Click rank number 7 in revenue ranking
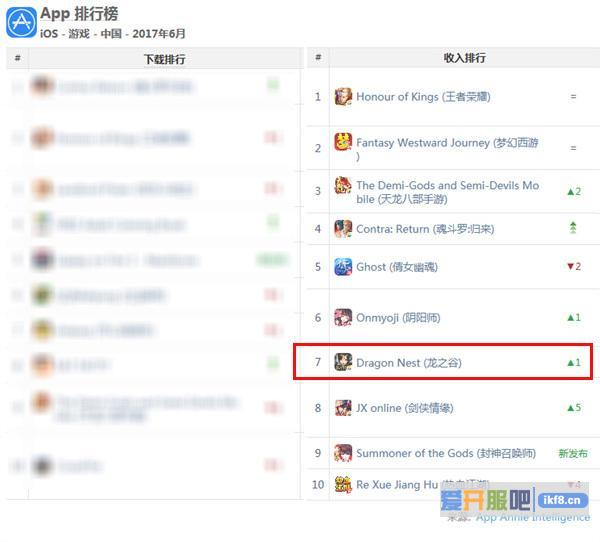This screenshot has height=542, width=600. pos(318,362)
